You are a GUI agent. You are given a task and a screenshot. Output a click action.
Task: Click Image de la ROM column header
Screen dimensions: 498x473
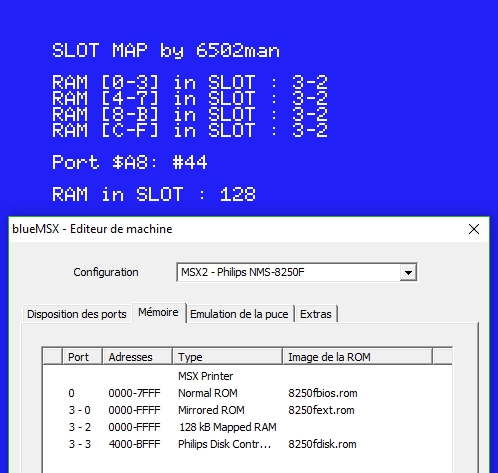point(357,357)
